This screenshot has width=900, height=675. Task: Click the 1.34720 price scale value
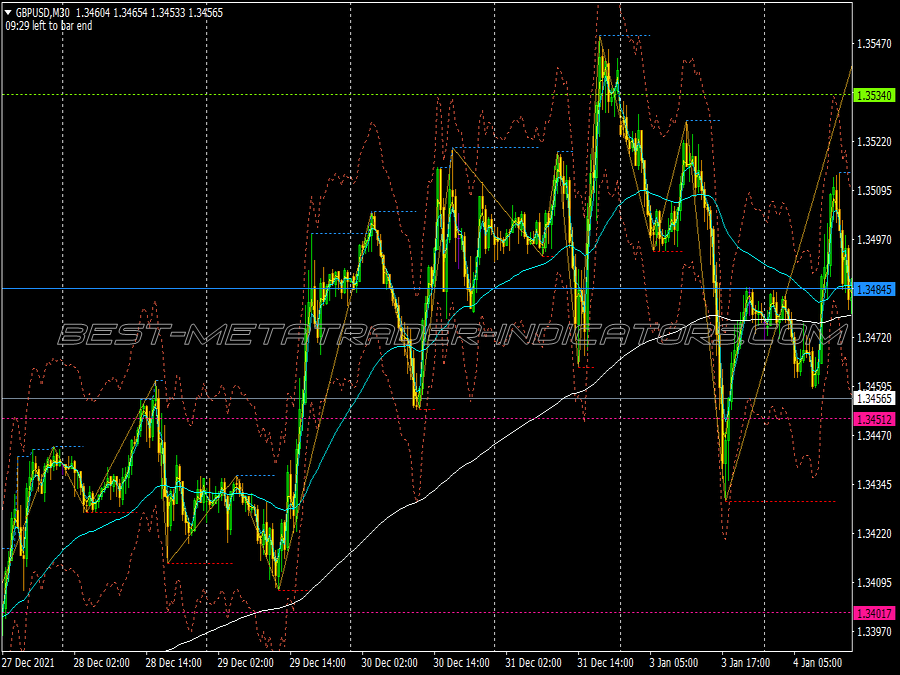874,338
